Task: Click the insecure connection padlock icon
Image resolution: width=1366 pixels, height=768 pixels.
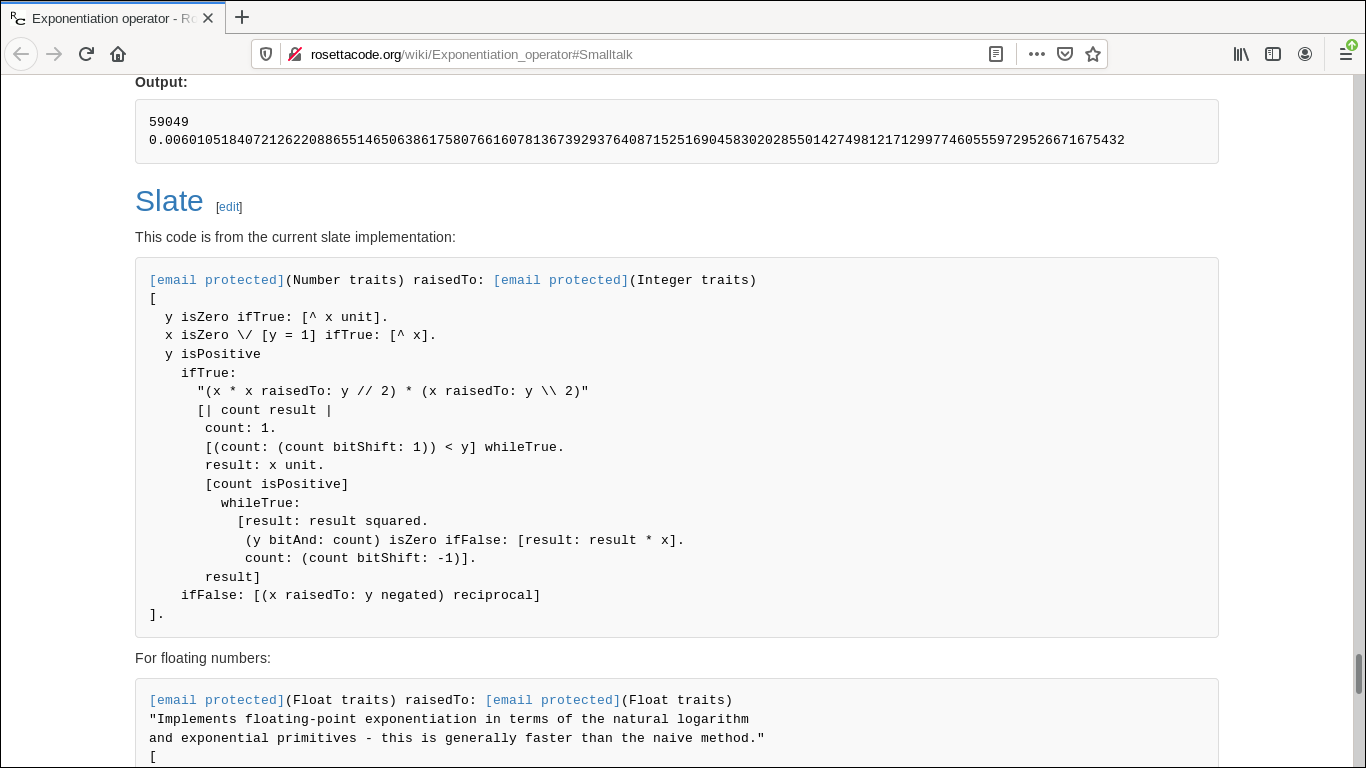Action: 295,54
